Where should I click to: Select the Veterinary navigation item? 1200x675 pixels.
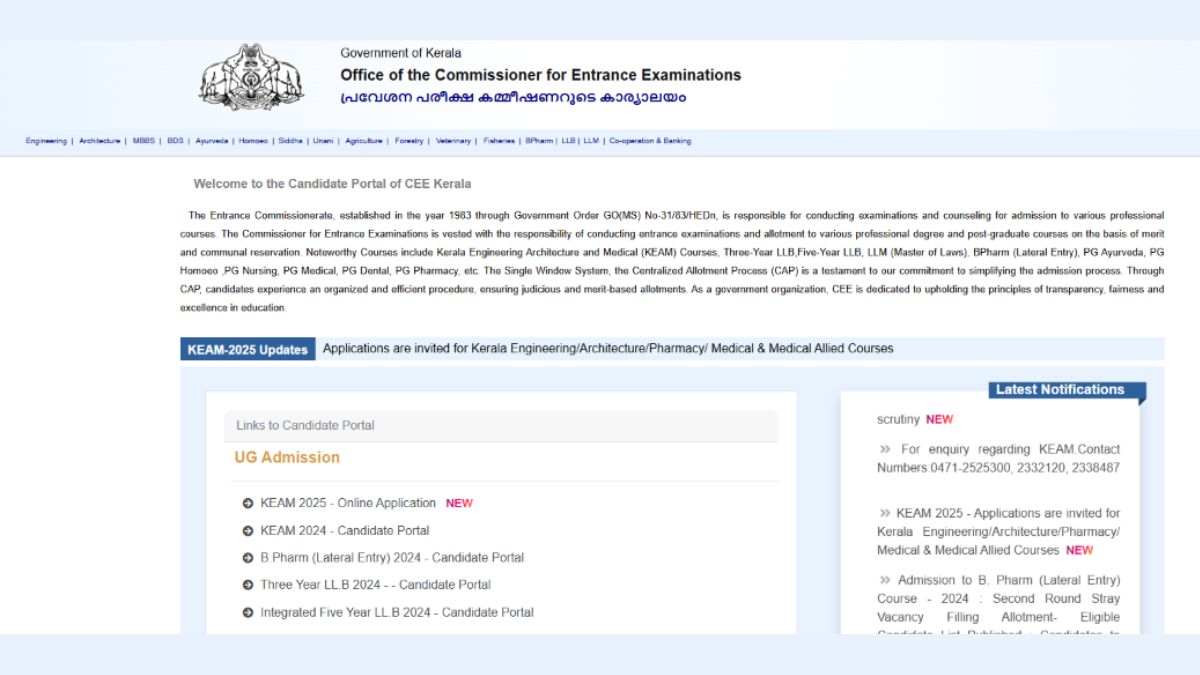[x=453, y=141]
